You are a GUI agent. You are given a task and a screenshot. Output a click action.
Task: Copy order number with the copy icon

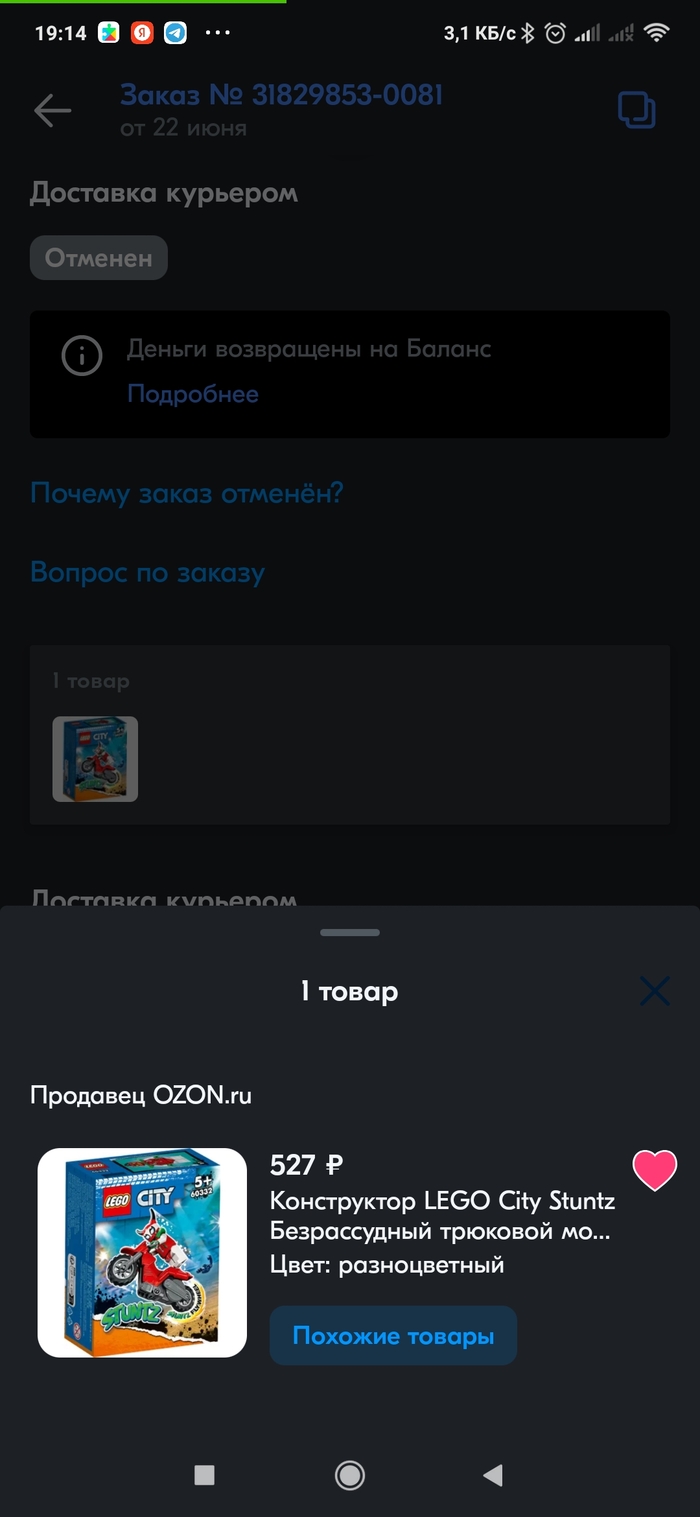(637, 110)
